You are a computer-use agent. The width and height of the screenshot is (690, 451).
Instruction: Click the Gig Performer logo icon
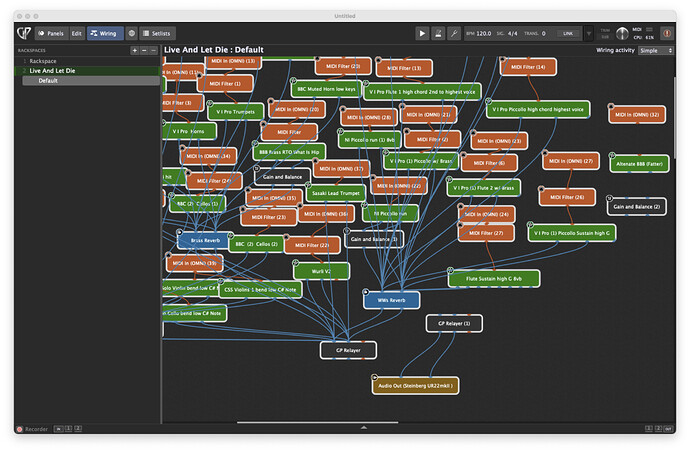[24, 33]
